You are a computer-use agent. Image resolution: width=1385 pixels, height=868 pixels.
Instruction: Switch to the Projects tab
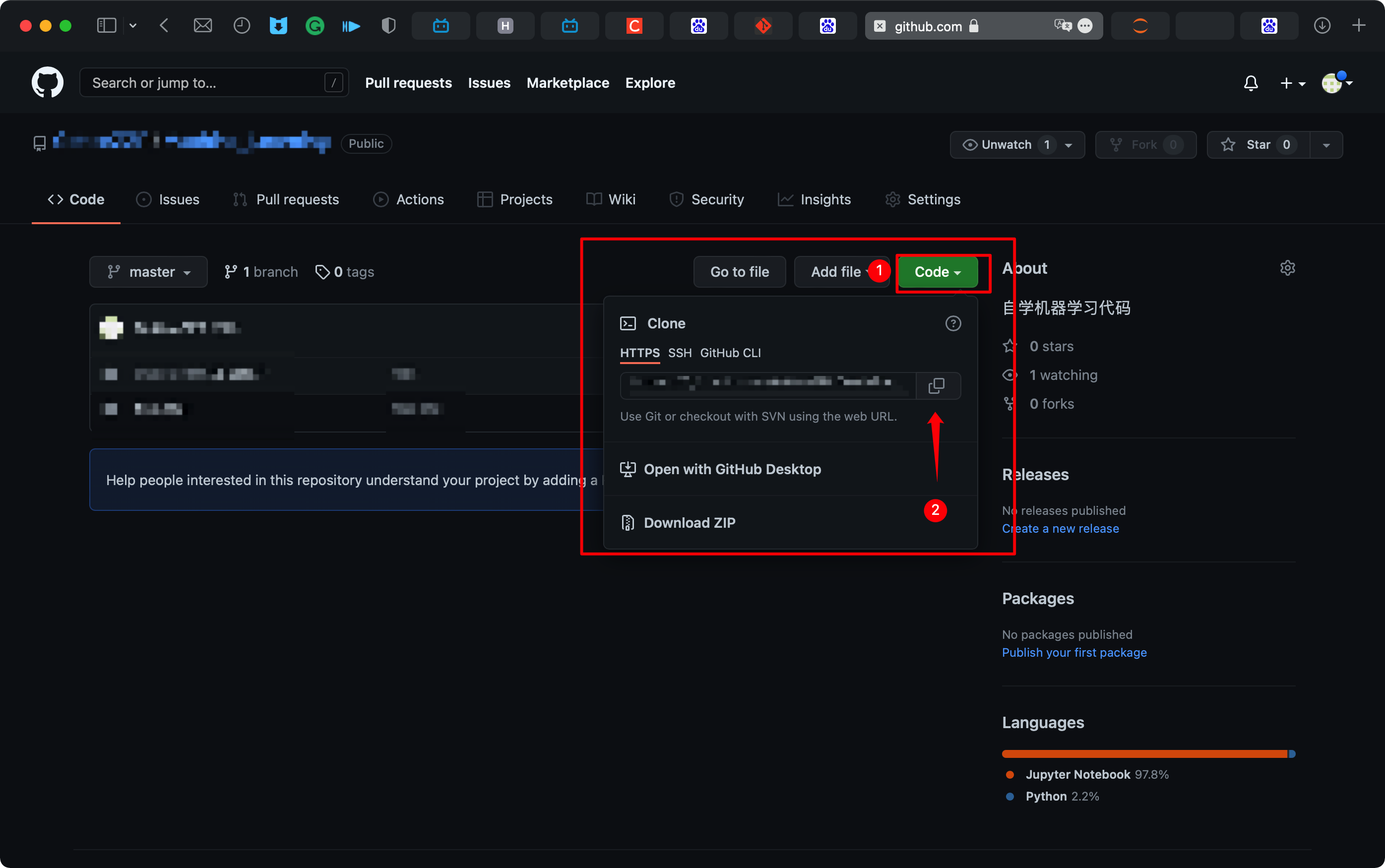515,199
